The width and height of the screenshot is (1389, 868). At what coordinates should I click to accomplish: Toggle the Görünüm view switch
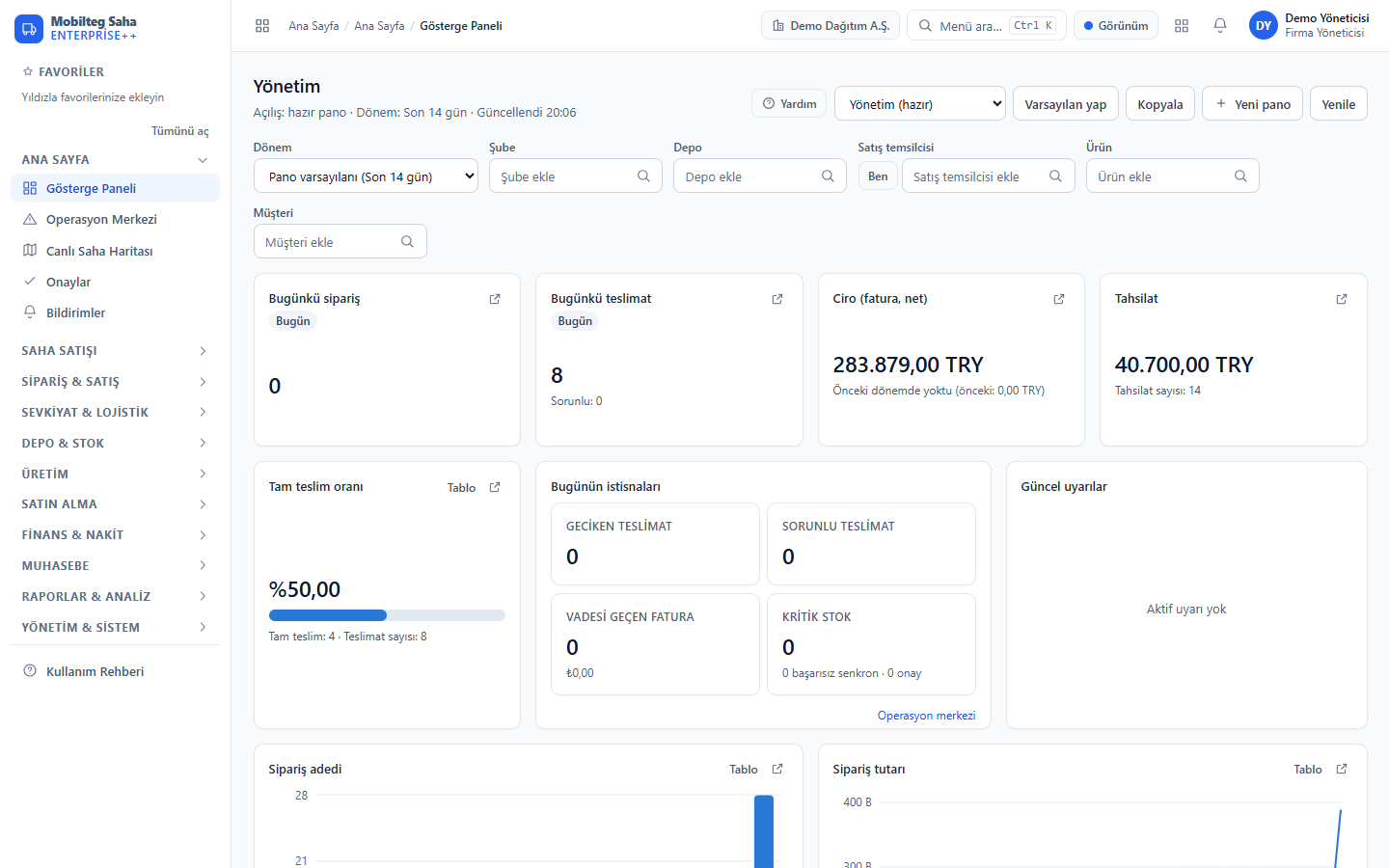1116,26
